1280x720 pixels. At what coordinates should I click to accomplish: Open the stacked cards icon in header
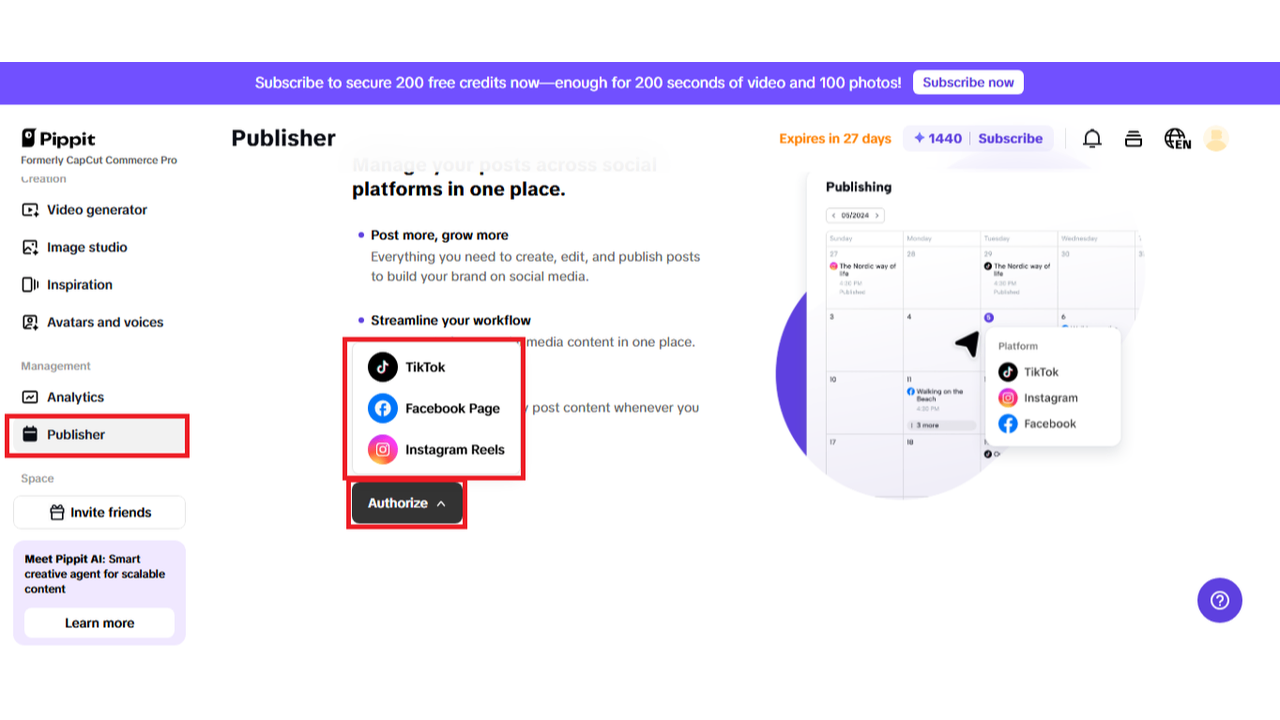click(x=1133, y=139)
